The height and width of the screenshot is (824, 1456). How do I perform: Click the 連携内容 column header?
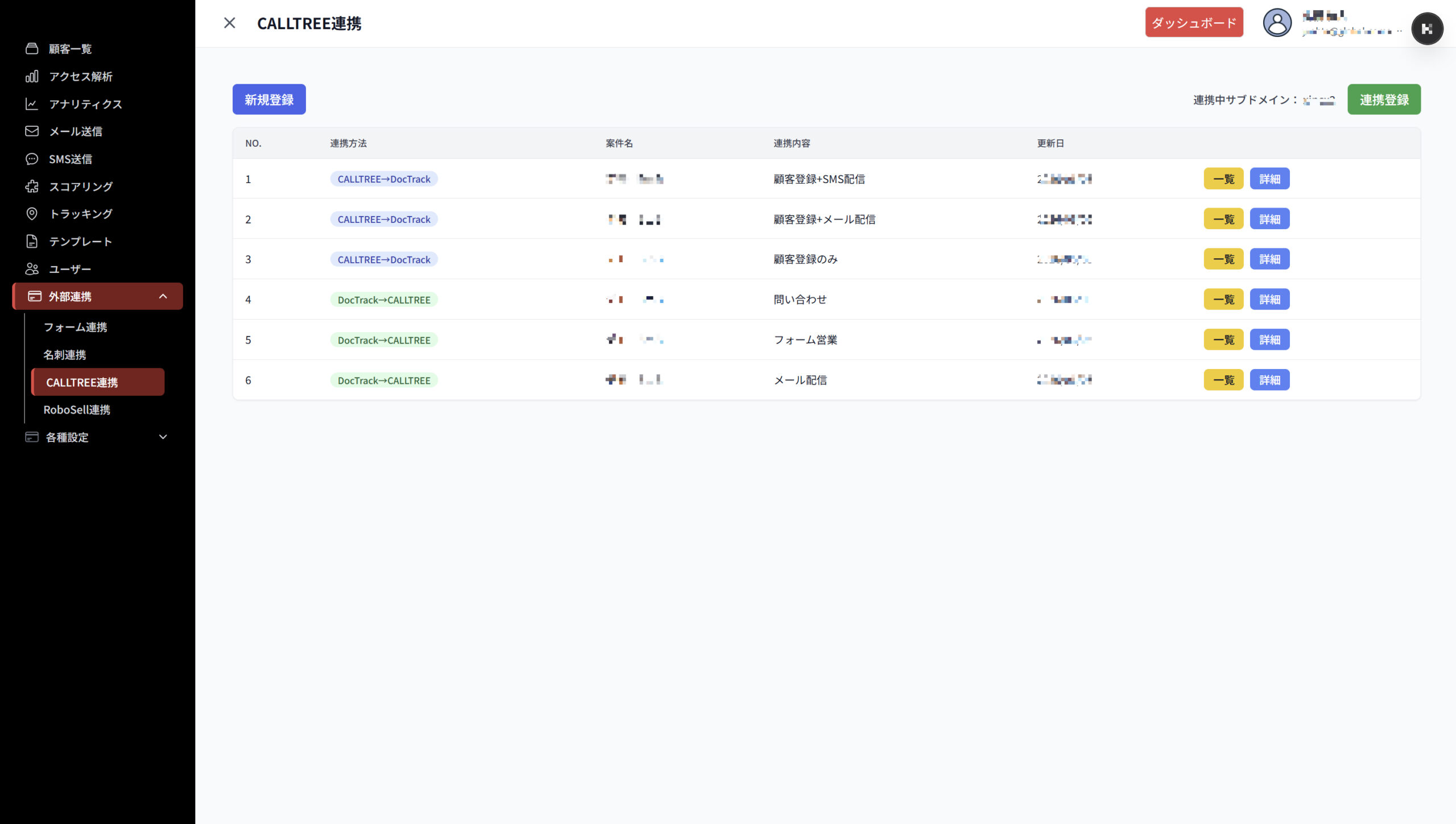792,143
